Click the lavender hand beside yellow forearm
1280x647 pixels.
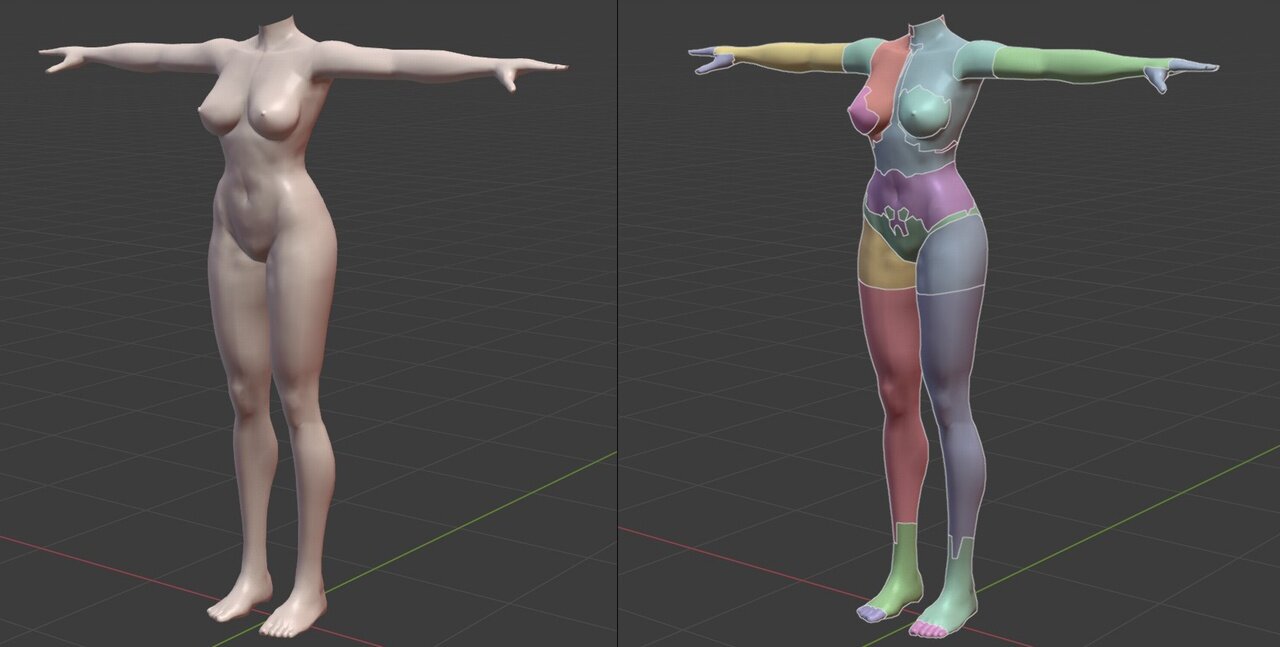(712, 60)
